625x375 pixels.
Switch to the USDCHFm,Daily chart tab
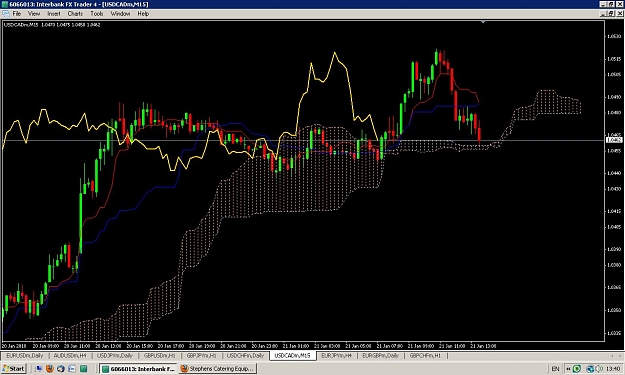tap(246, 355)
